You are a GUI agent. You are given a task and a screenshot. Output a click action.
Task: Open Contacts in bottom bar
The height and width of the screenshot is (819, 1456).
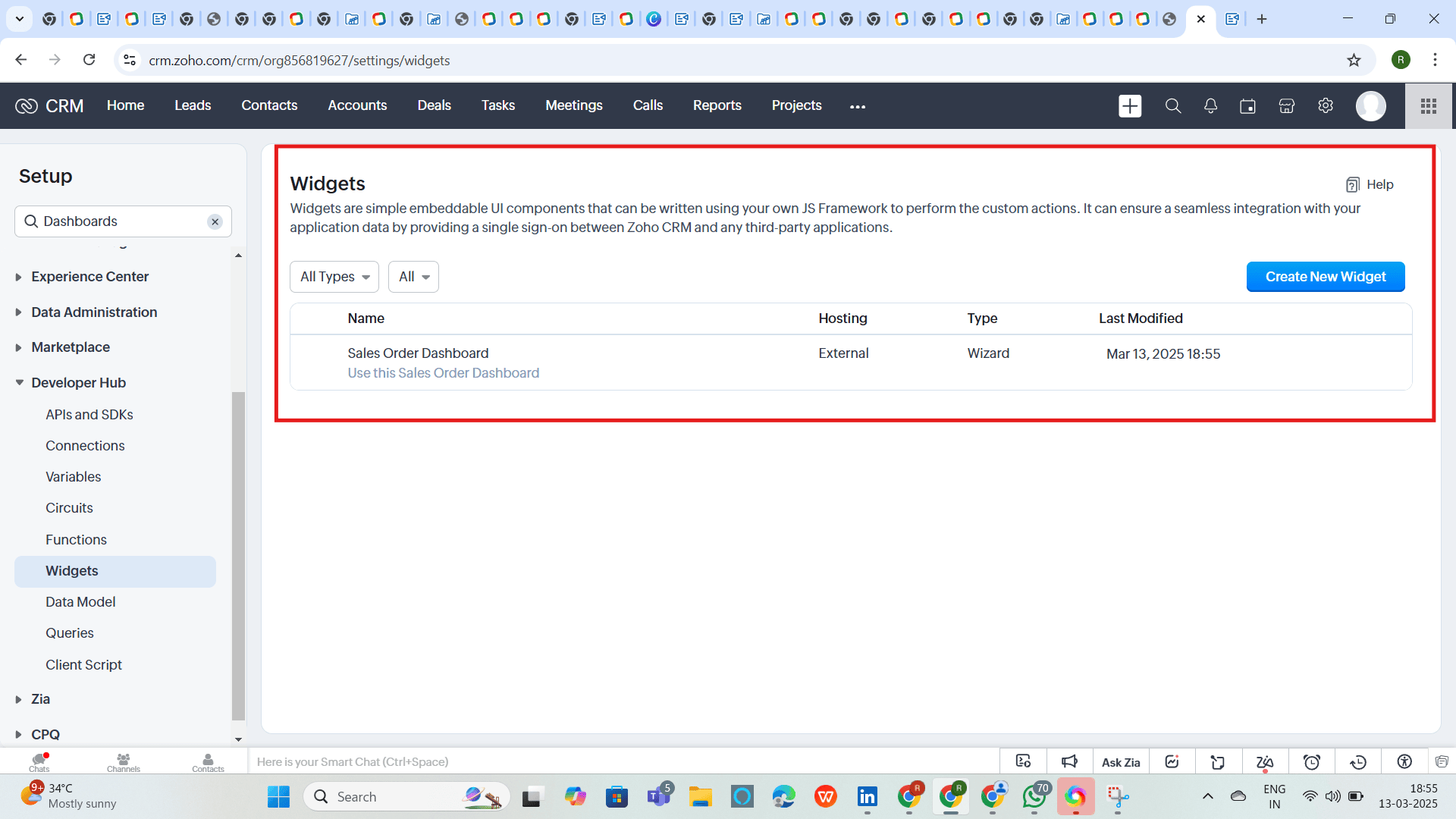click(x=208, y=762)
